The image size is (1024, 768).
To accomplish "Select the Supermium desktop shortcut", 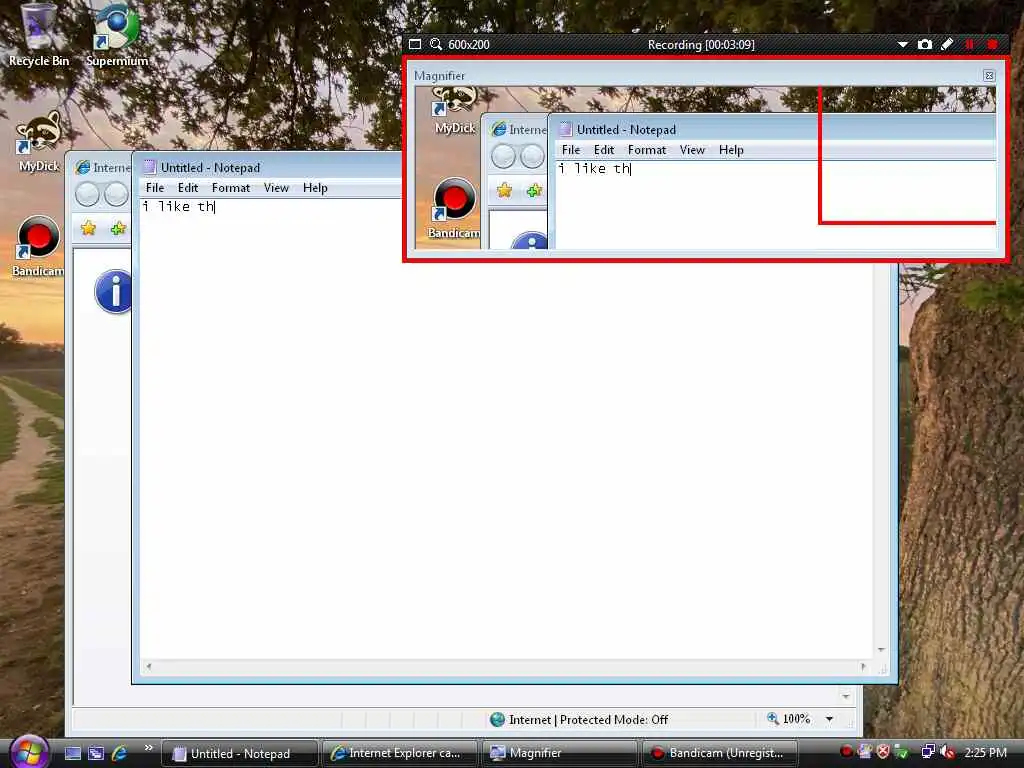I will (x=117, y=34).
